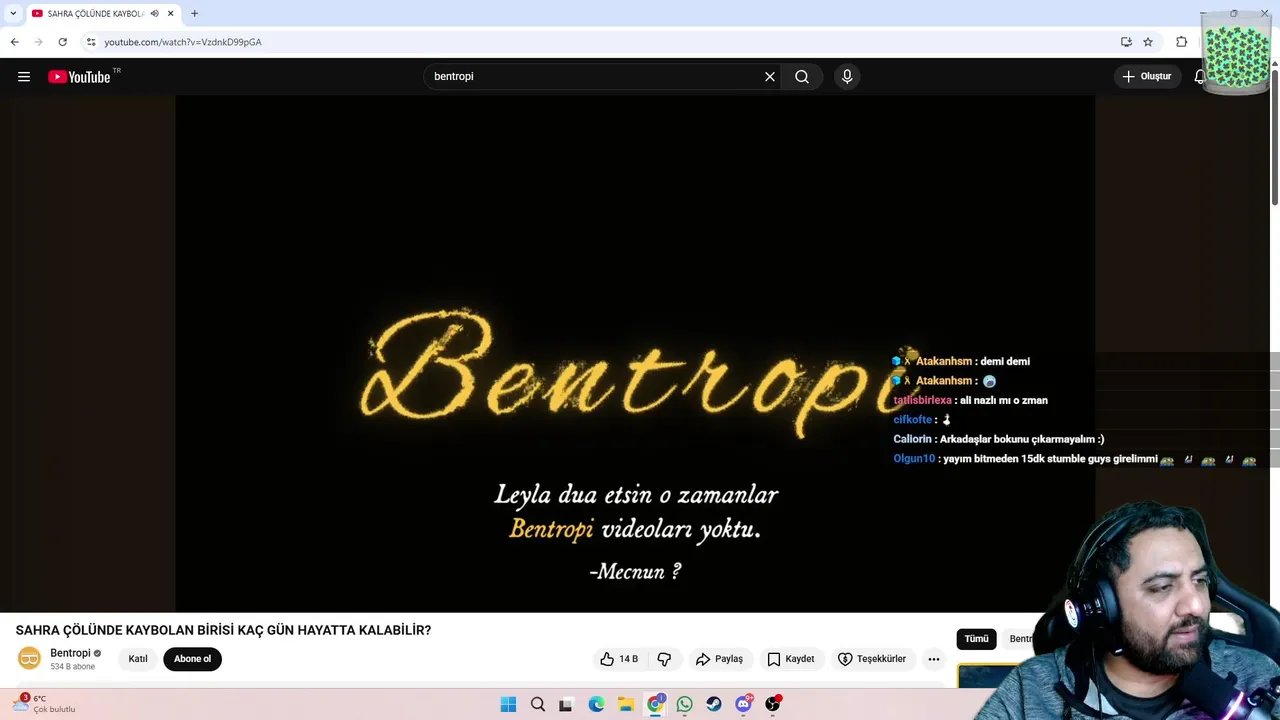
Task: Dislike the video with thumbs down
Action: 664,659
